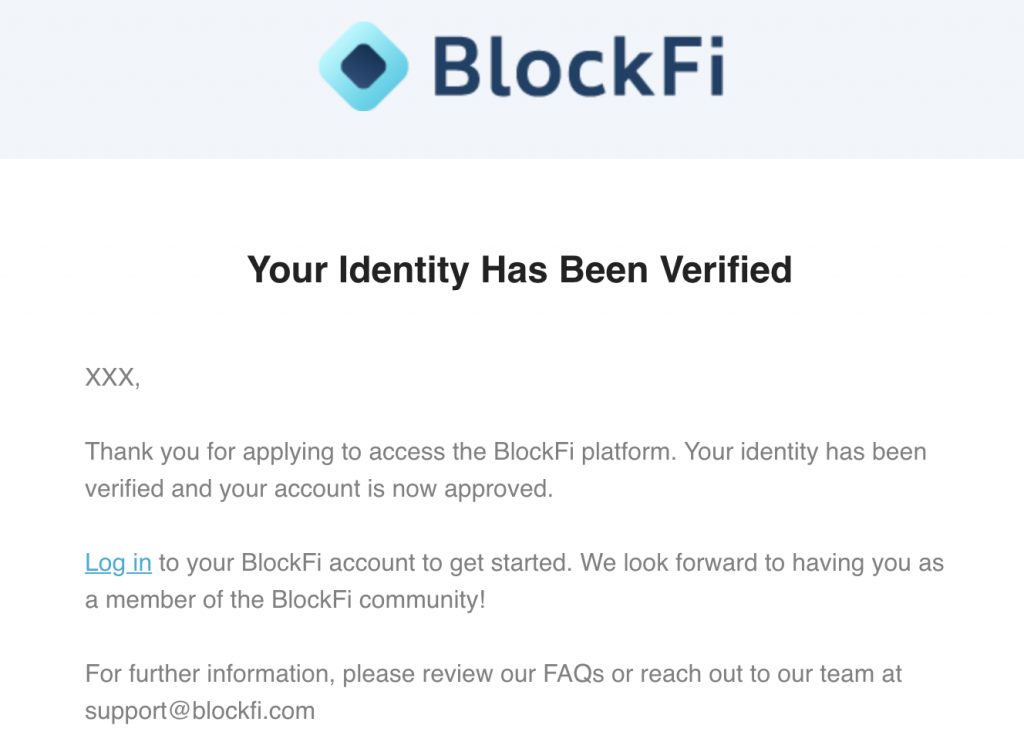The width and height of the screenshot is (1024, 742).
Task: Click the word Identity in the heading
Action: tap(404, 269)
